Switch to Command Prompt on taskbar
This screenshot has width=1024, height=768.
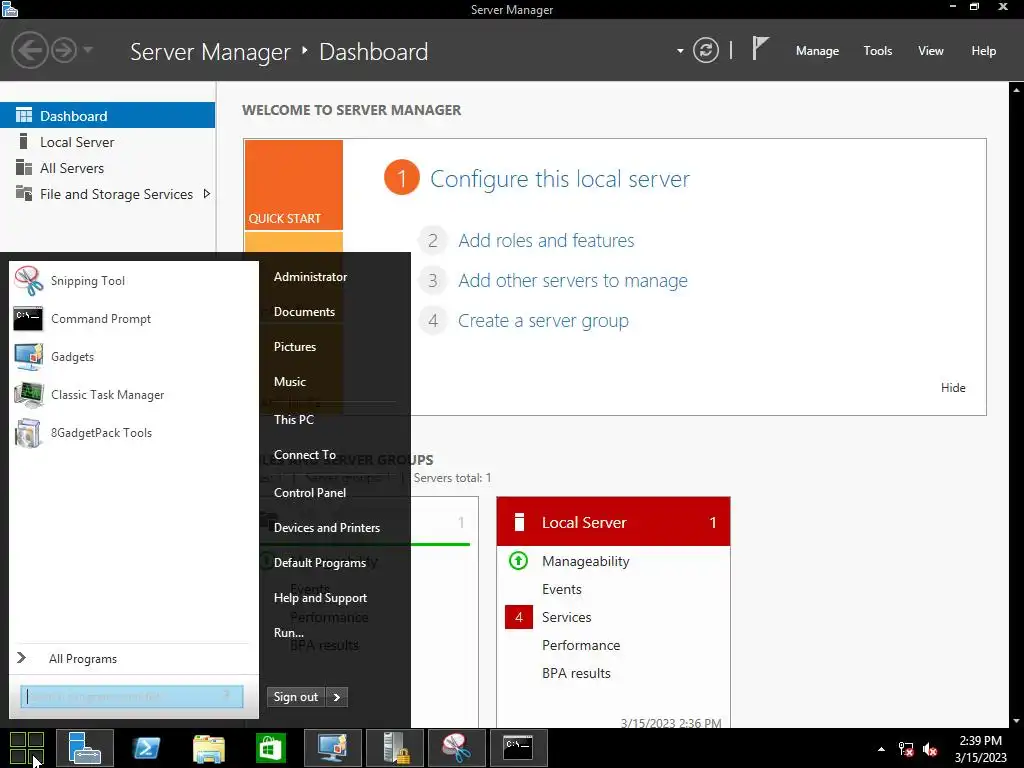tap(518, 748)
